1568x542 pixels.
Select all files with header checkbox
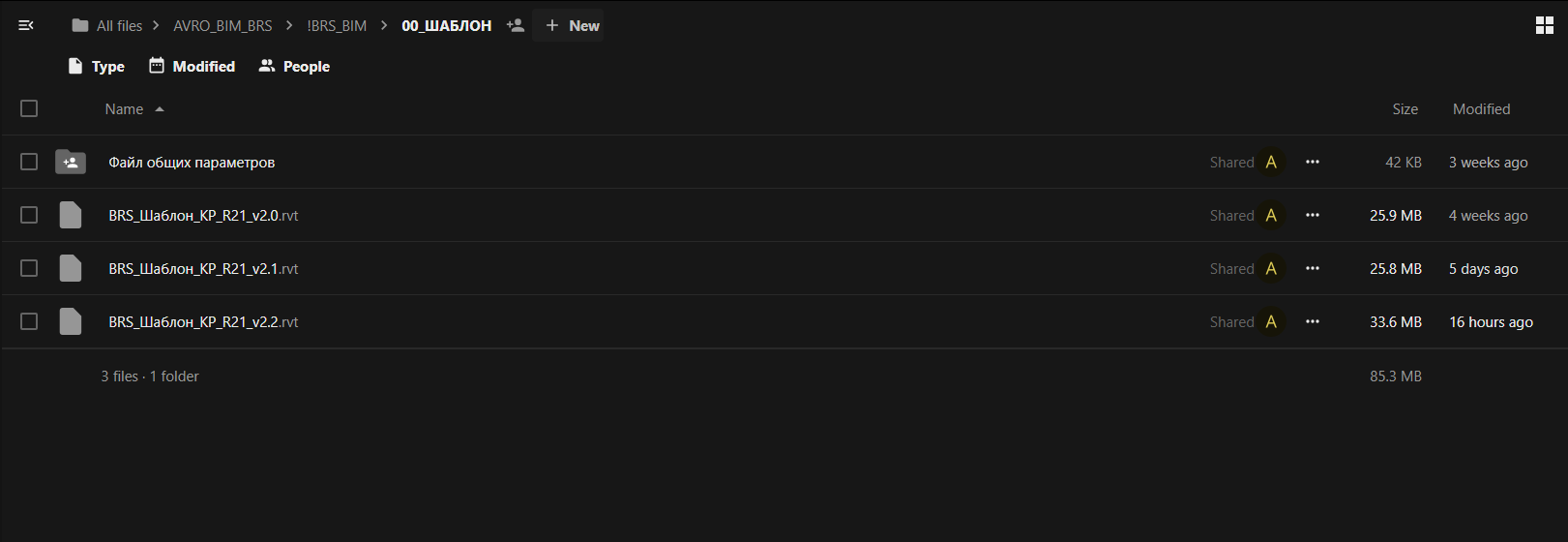coord(29,108)
